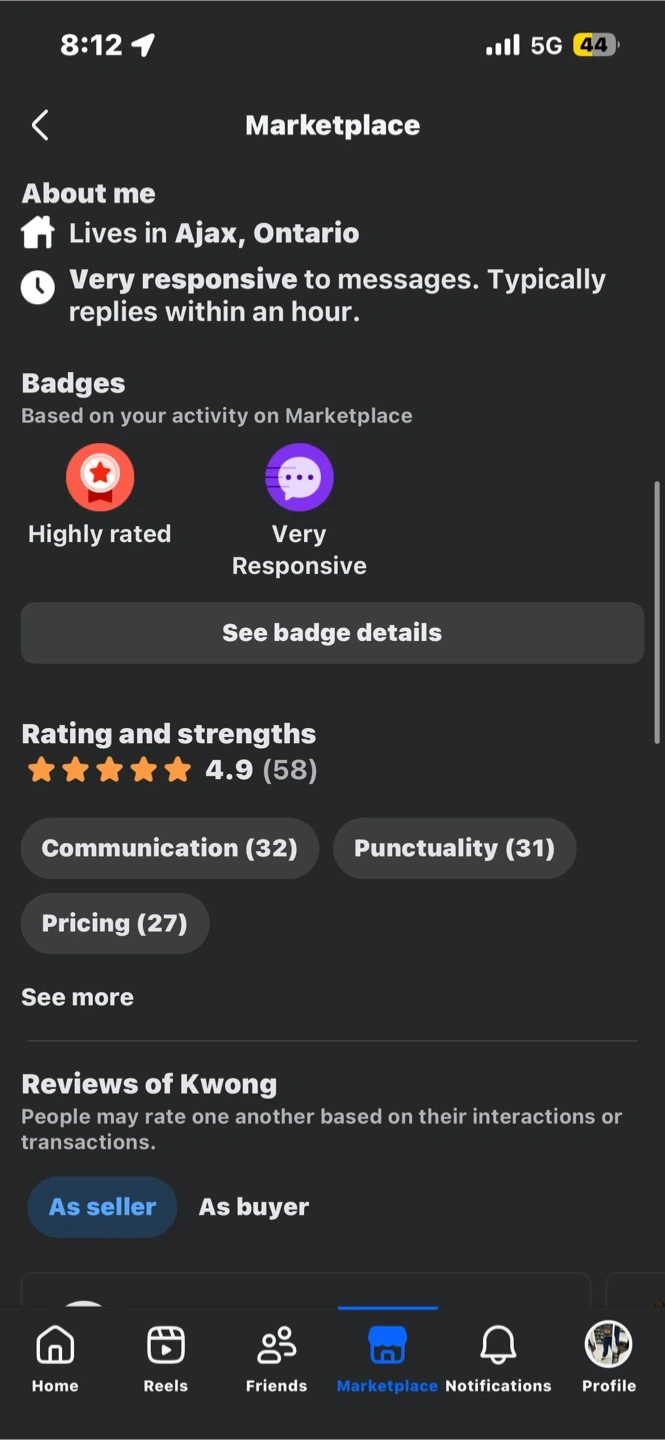665x1440 pixels.
Task: Open the Home tab
Action: point(55,1358)
